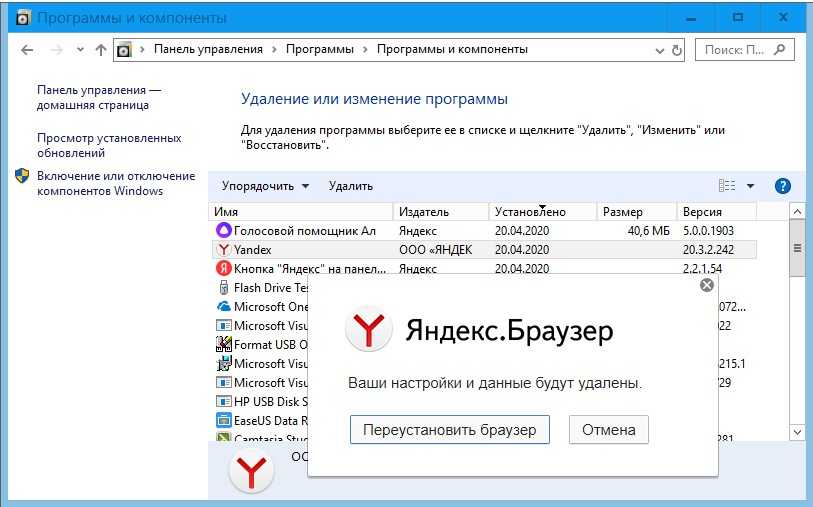
Task: Select 'Голосовой помощник Ал' row
Action: pyautogui.click(x=484, y=231)
